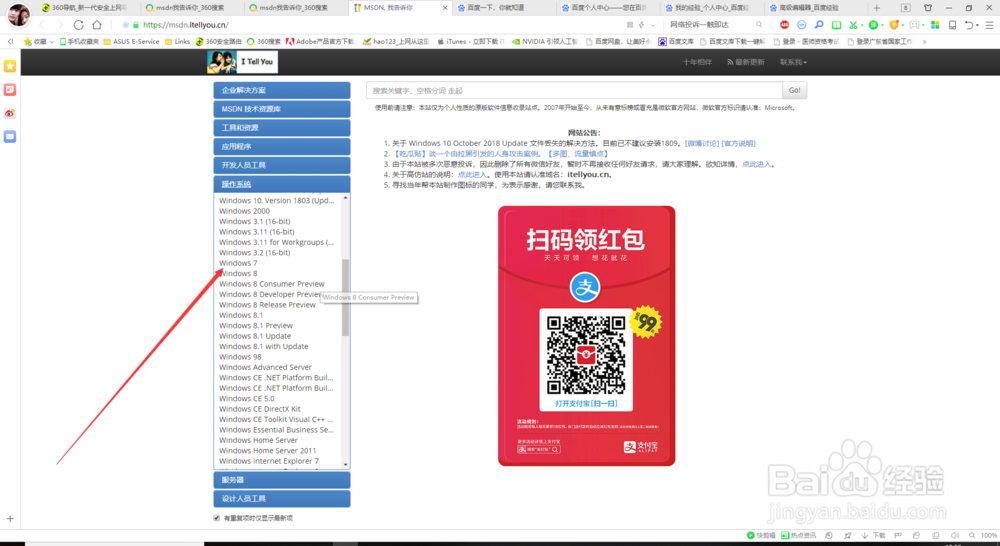This screenshot has height=546, width=1000.
Task: Open the 多图、流量慎点 link
Action: point(578,154)
